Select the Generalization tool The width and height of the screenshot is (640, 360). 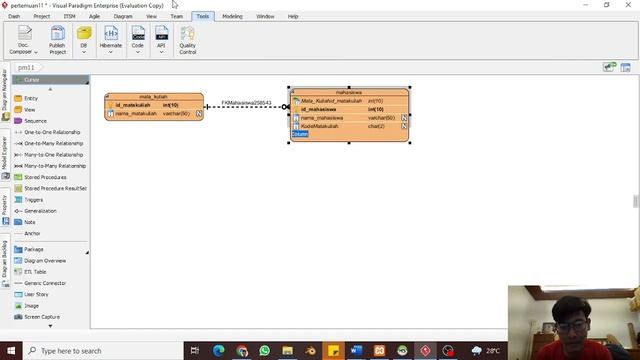[x=40, y=211]
